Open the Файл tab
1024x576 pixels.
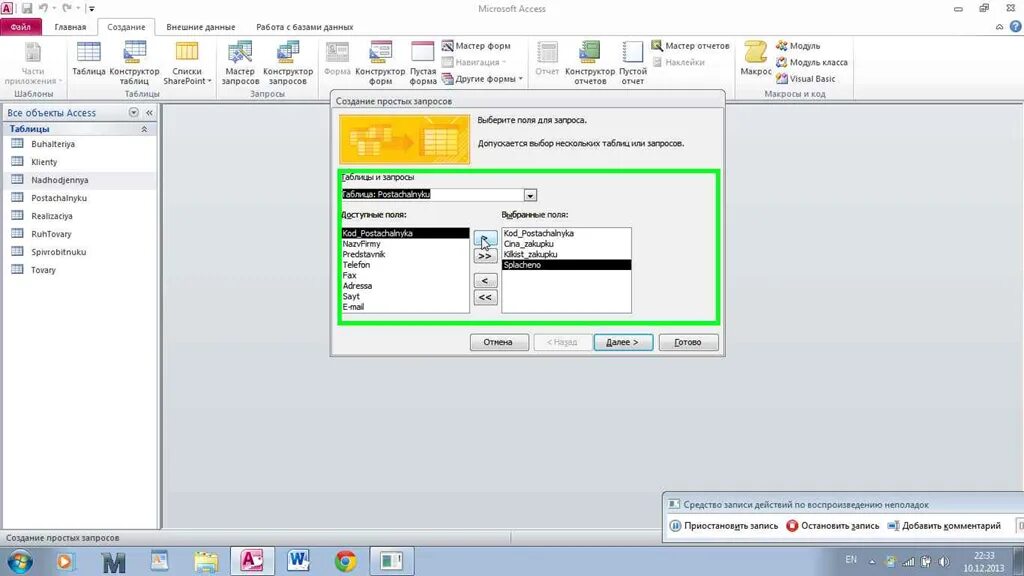(21, 27)
